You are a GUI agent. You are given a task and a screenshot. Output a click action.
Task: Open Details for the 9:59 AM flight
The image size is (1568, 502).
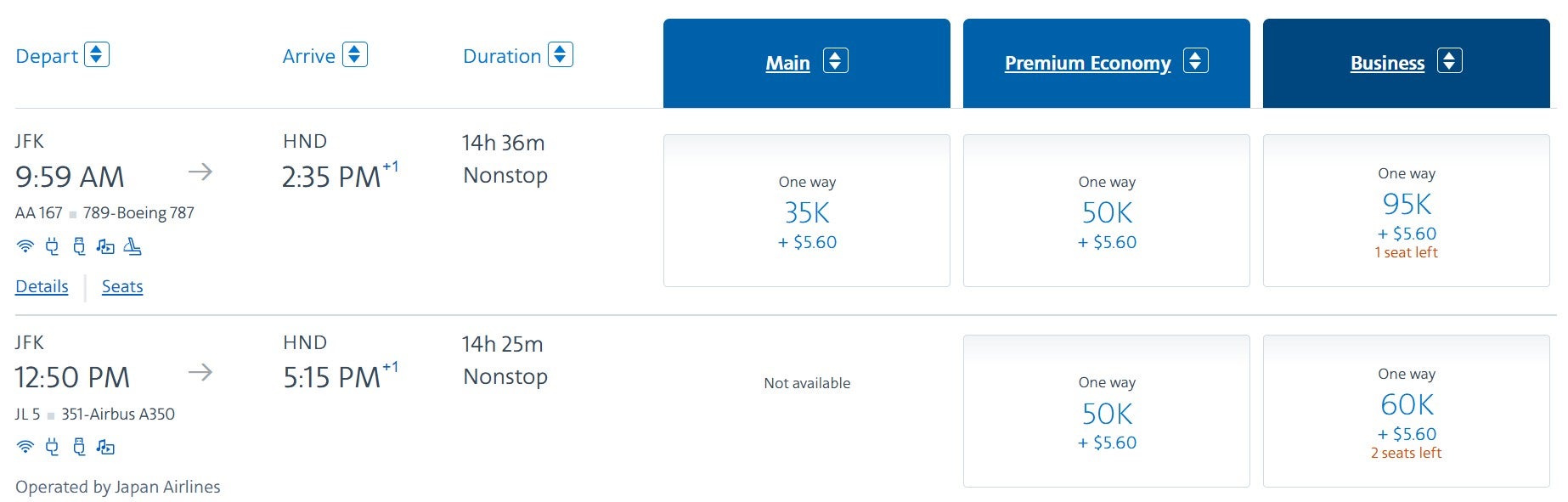click(x=41, y=286)
